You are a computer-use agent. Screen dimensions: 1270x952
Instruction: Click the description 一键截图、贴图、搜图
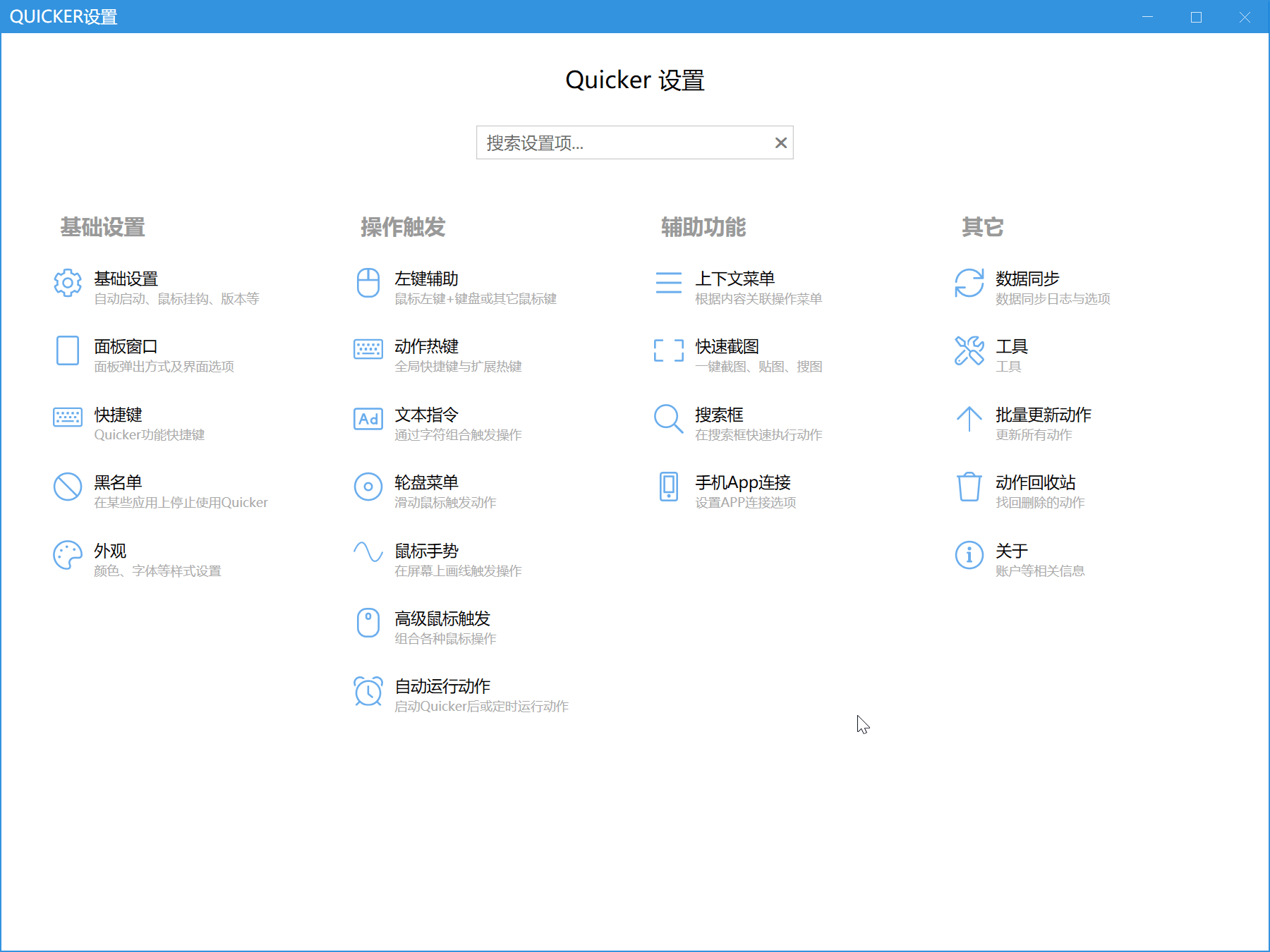tap(759, 367)
